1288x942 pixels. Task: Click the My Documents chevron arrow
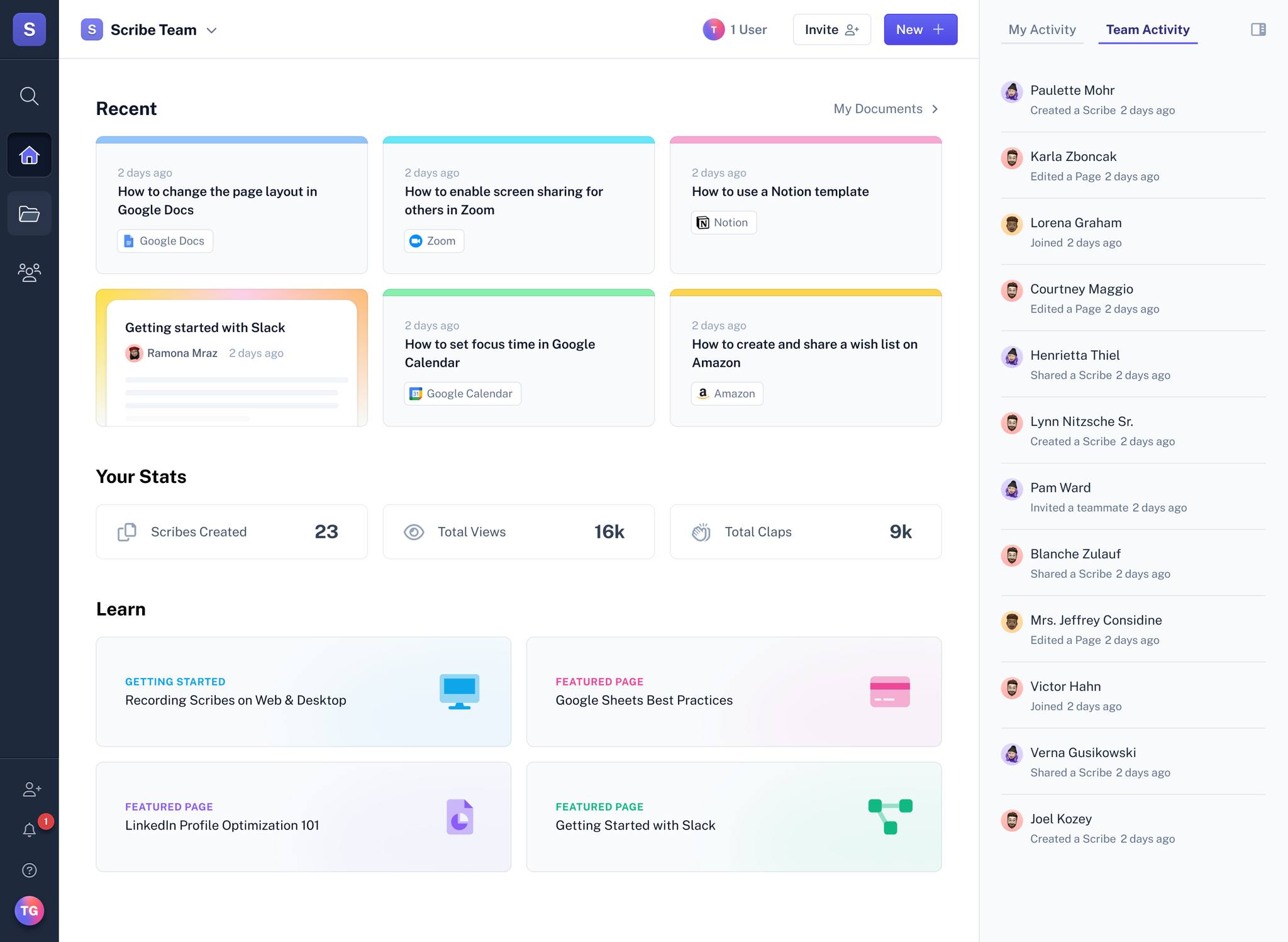pyautogui.click(x=935, y=109)
